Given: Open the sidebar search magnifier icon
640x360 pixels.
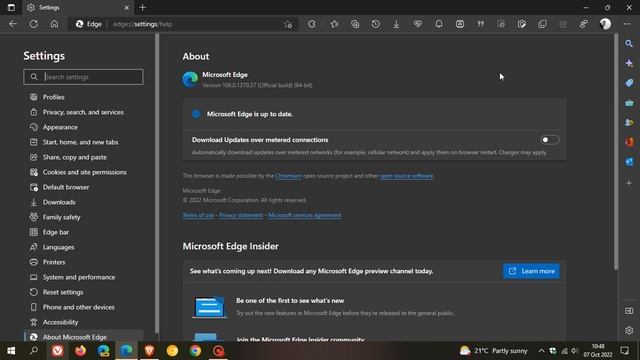Looking at the screenshot, I should [x=629, y=43].
